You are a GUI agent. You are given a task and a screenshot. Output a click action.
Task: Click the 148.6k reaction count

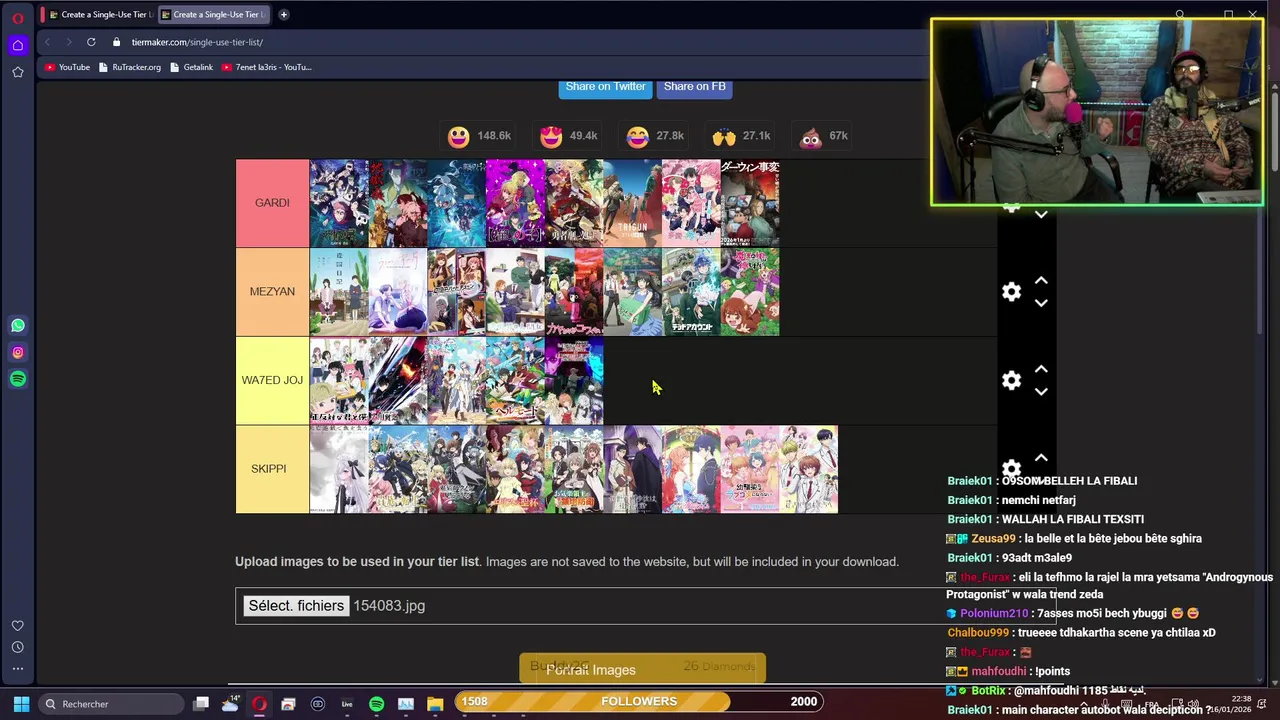coord(494,136)
